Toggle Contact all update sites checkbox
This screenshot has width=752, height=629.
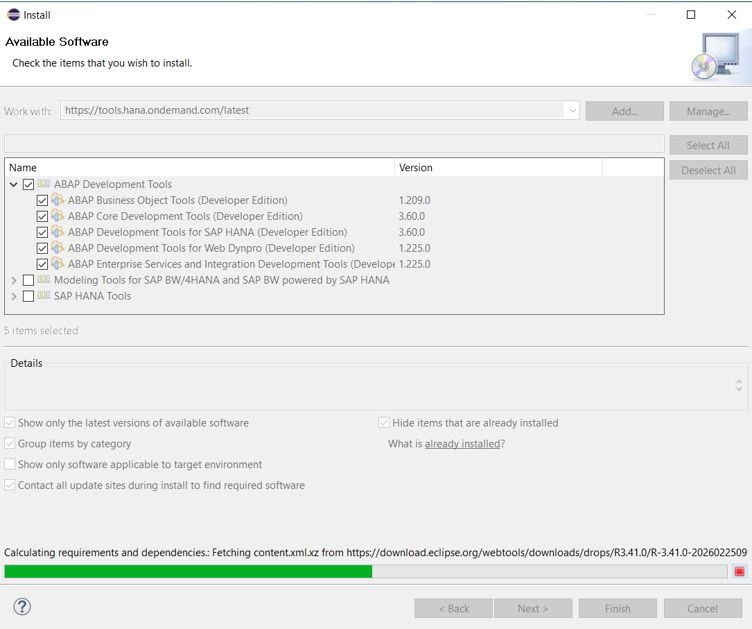click(x=10, y=485)
